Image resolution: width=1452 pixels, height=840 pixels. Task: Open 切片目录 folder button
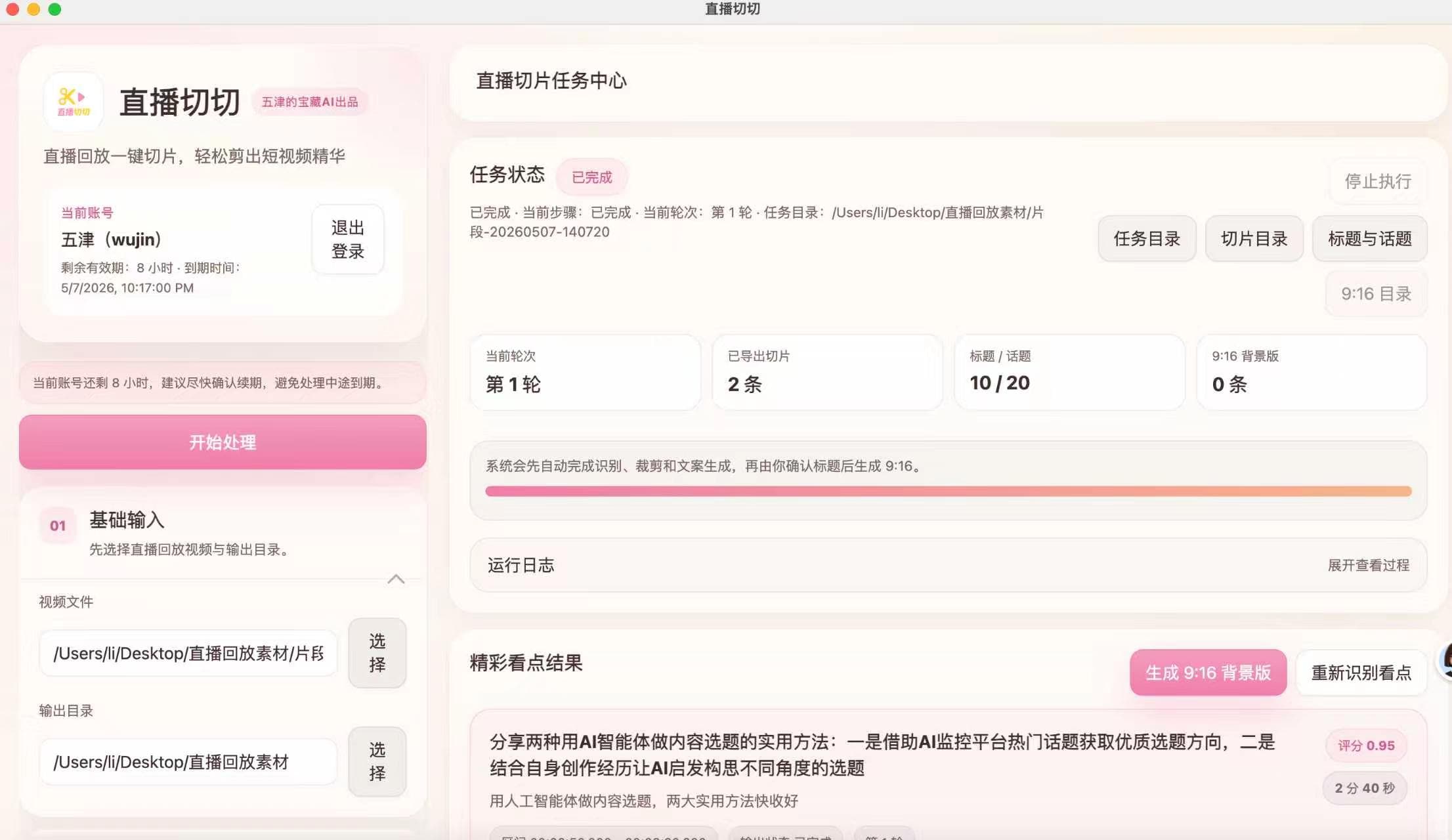[x=1254, y=239]
